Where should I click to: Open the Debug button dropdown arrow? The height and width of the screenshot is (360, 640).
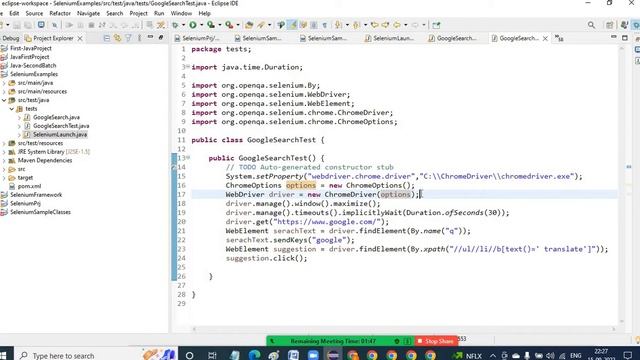[183, 25]
